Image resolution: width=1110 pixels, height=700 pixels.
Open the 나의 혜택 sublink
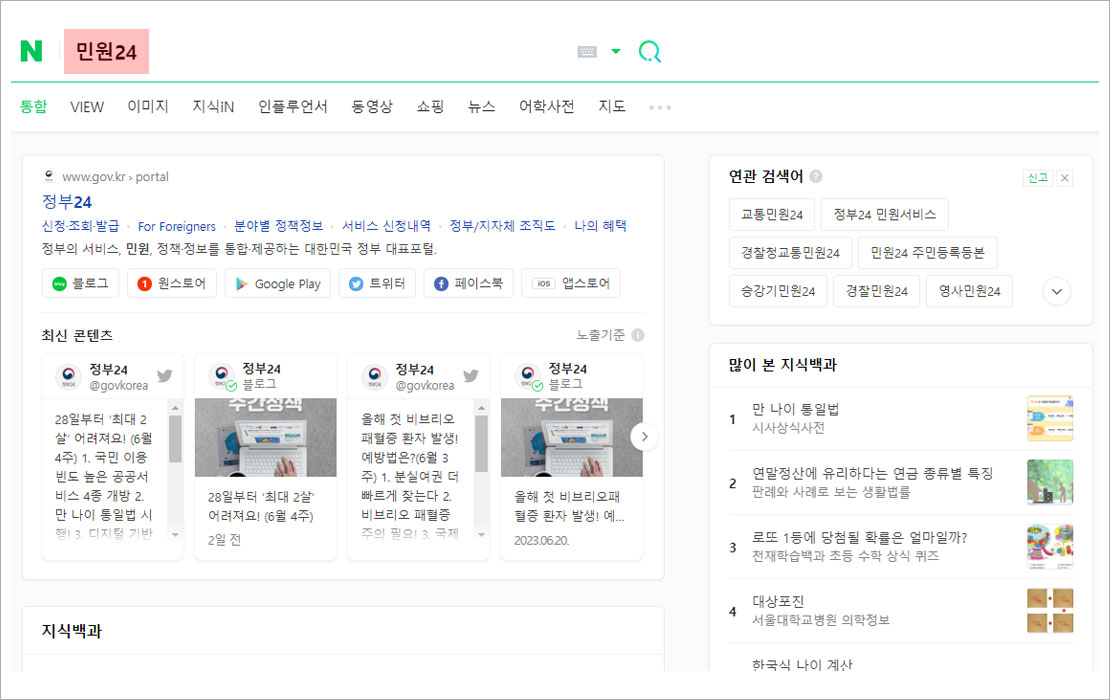[x=600, y=226]
